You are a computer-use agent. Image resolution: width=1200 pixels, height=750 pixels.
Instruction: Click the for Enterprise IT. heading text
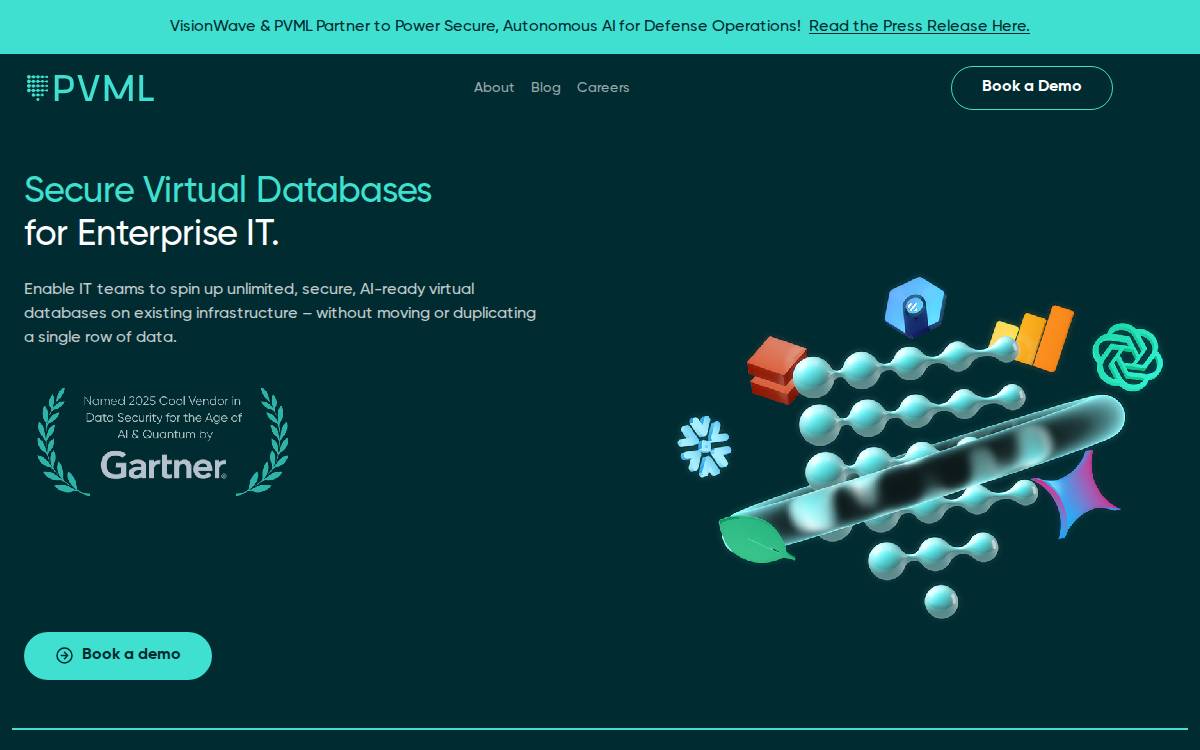(x=151, y=234)
